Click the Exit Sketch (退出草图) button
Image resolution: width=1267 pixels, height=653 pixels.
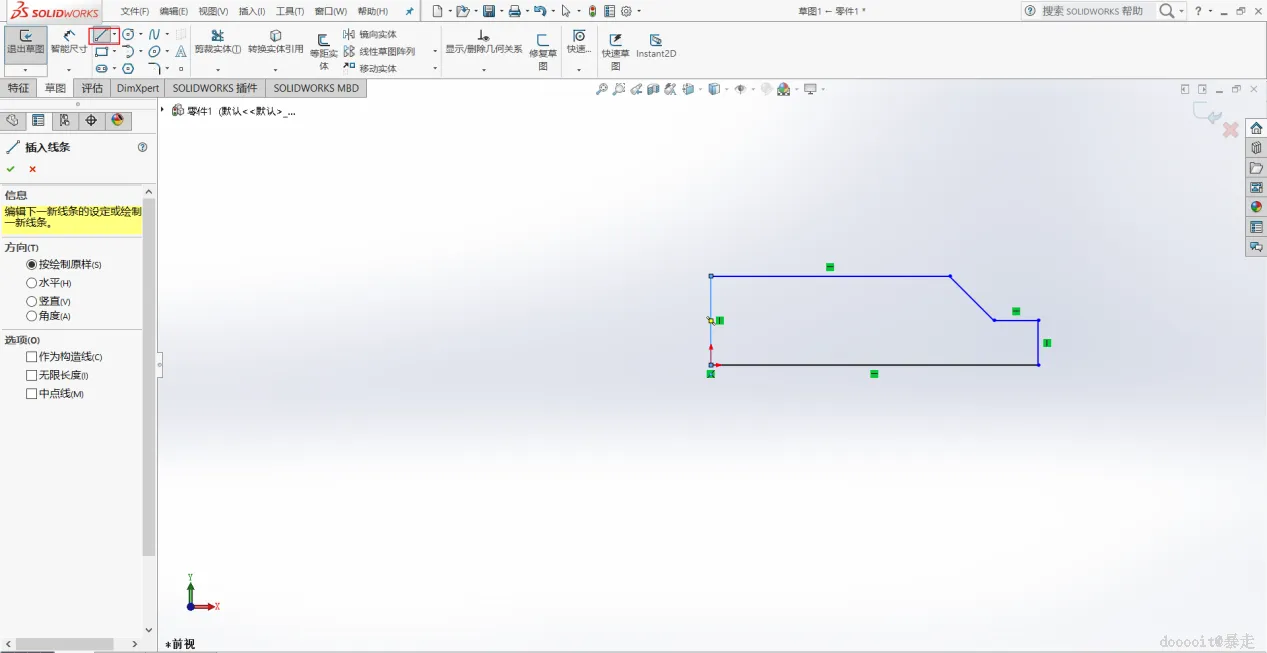(25, 45)
